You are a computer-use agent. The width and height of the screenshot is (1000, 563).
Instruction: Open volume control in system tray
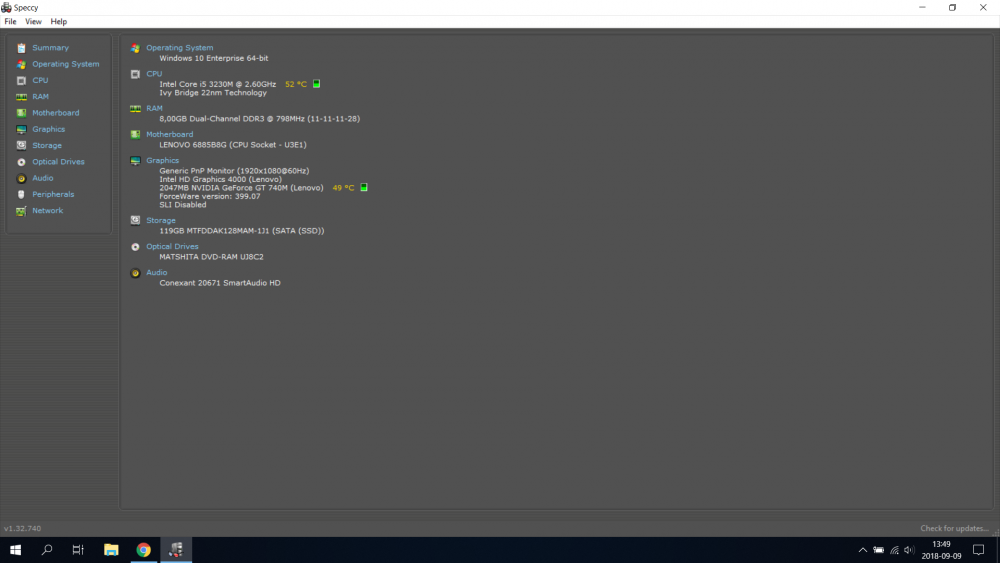(909, 550)
